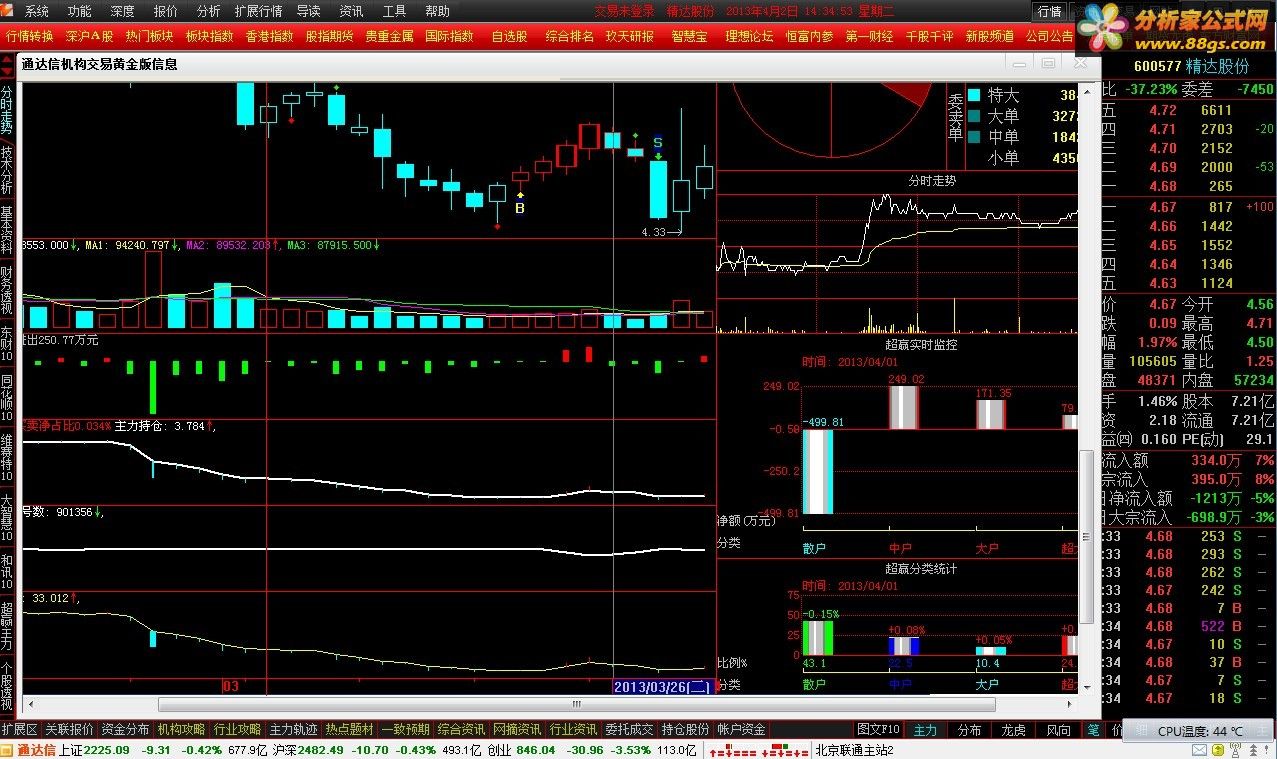Open 智慧宝 from the toolbar
1277x759 pixels.
click(690, 35)
